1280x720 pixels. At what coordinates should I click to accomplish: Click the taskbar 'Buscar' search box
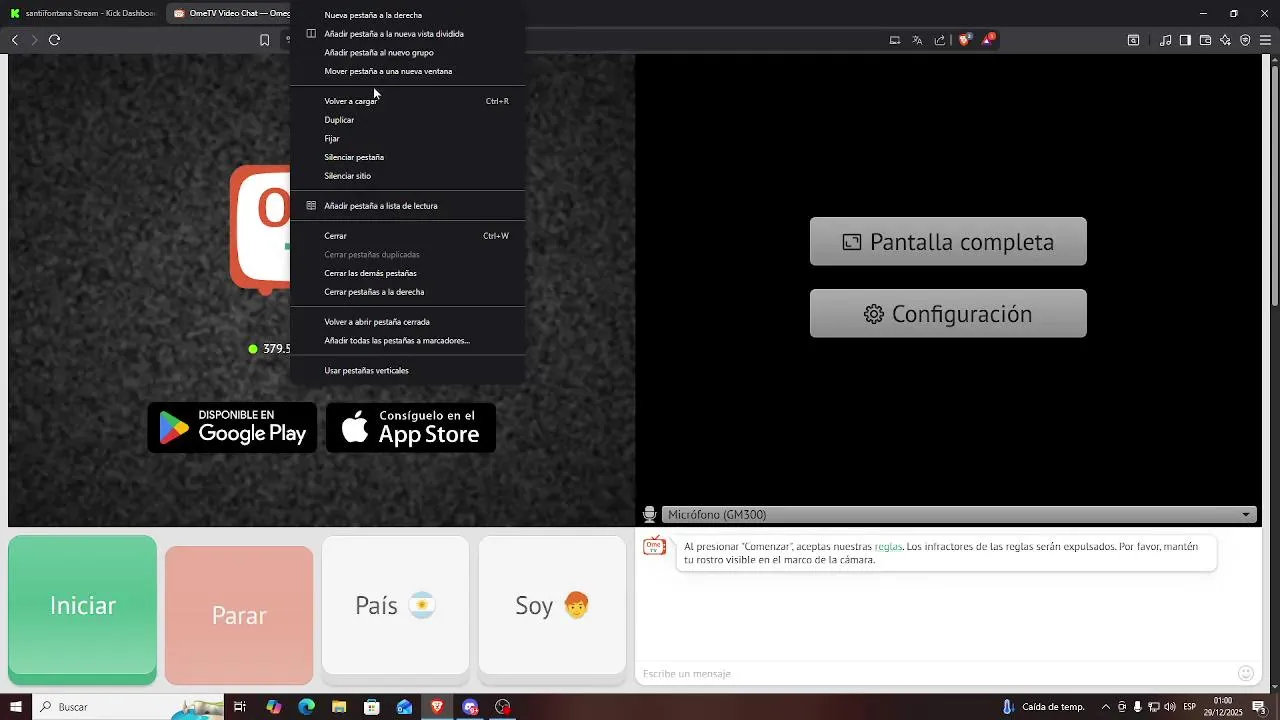128,707
